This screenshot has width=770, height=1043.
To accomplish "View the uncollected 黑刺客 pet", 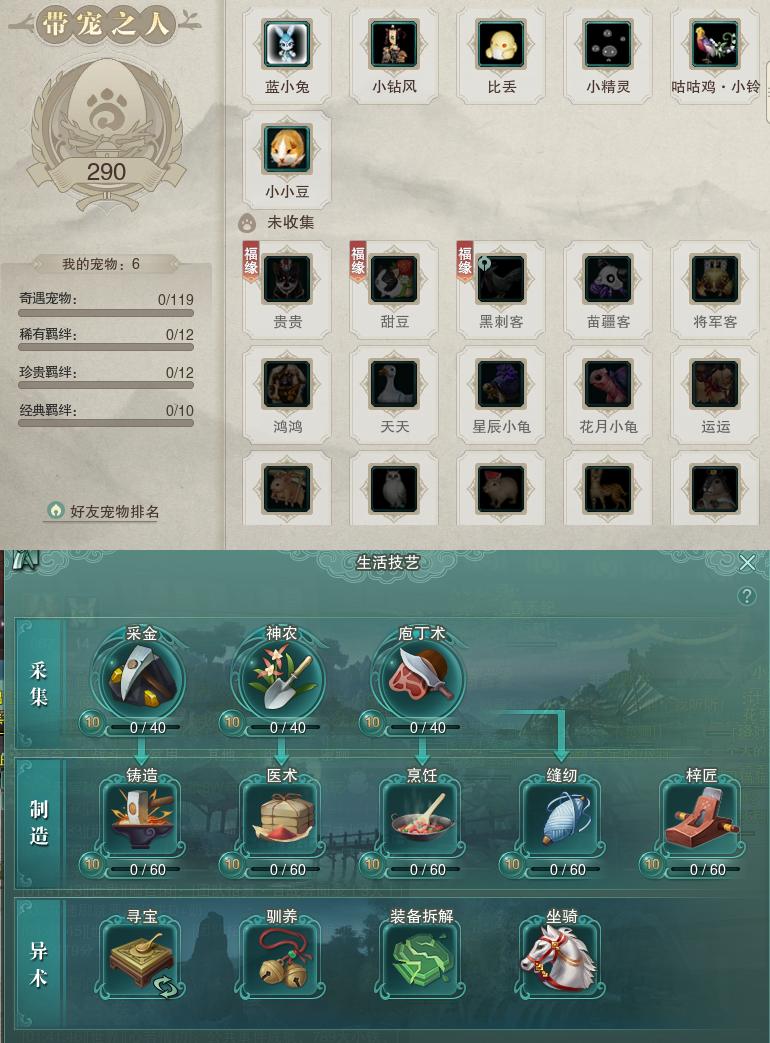I will tap(501, 279).
